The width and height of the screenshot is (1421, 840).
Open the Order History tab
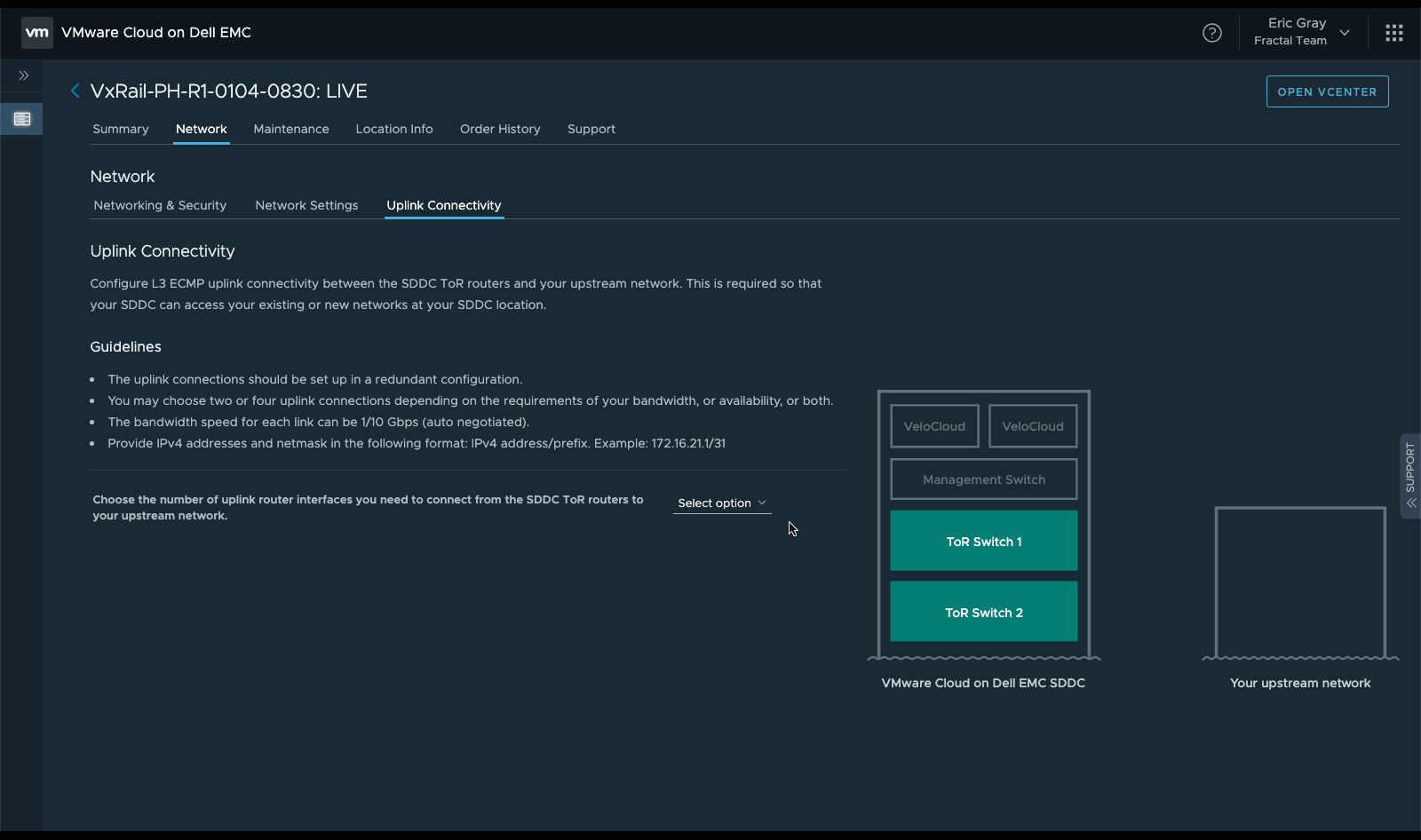pyautogui.click(x=500, y=129)
